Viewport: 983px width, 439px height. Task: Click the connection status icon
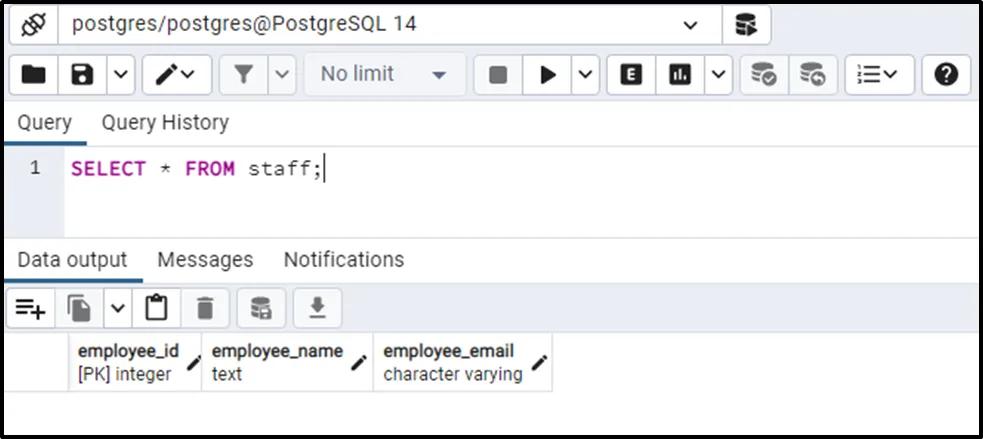(32, 25)
